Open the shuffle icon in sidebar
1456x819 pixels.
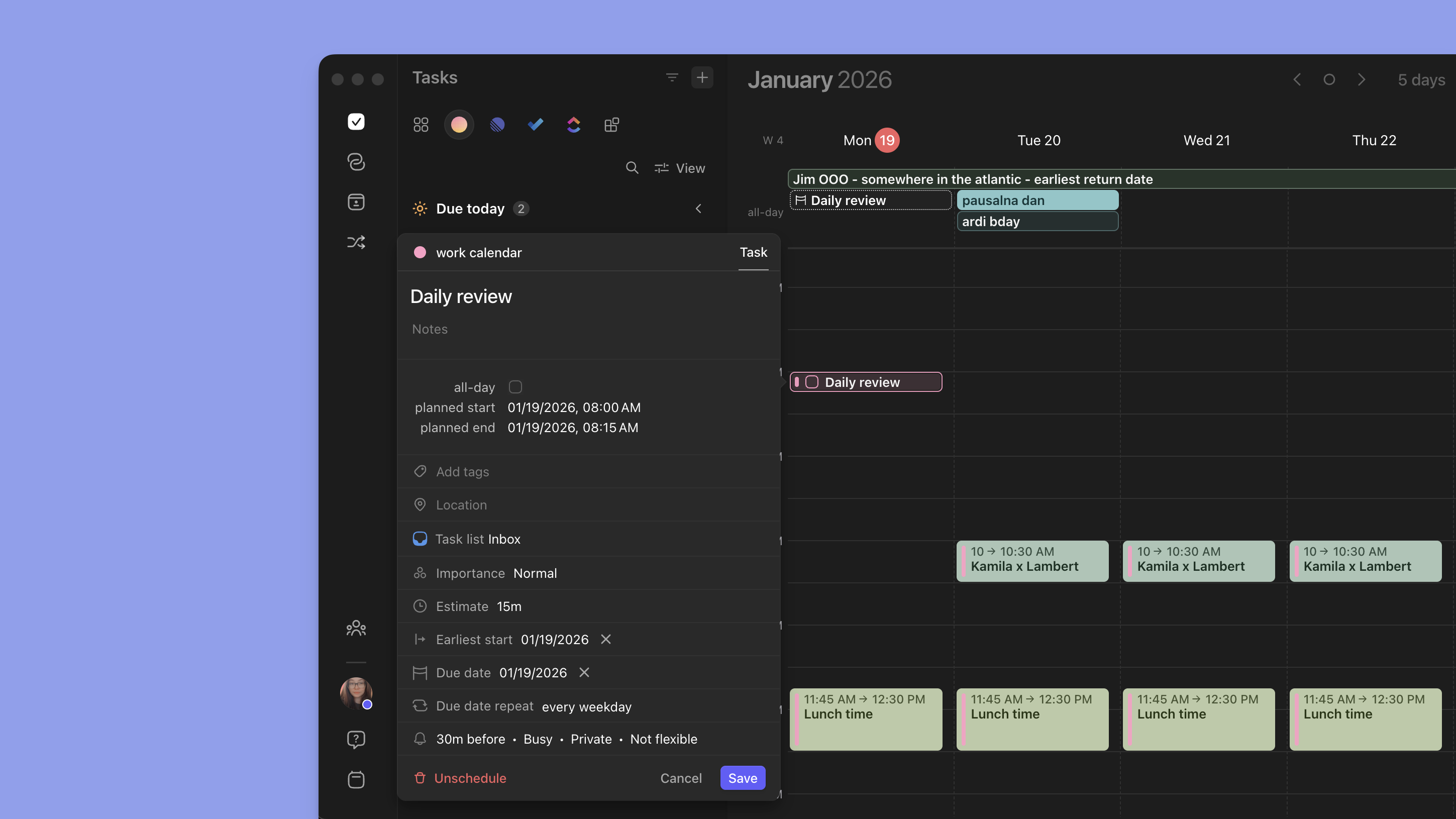pos(356,243)
